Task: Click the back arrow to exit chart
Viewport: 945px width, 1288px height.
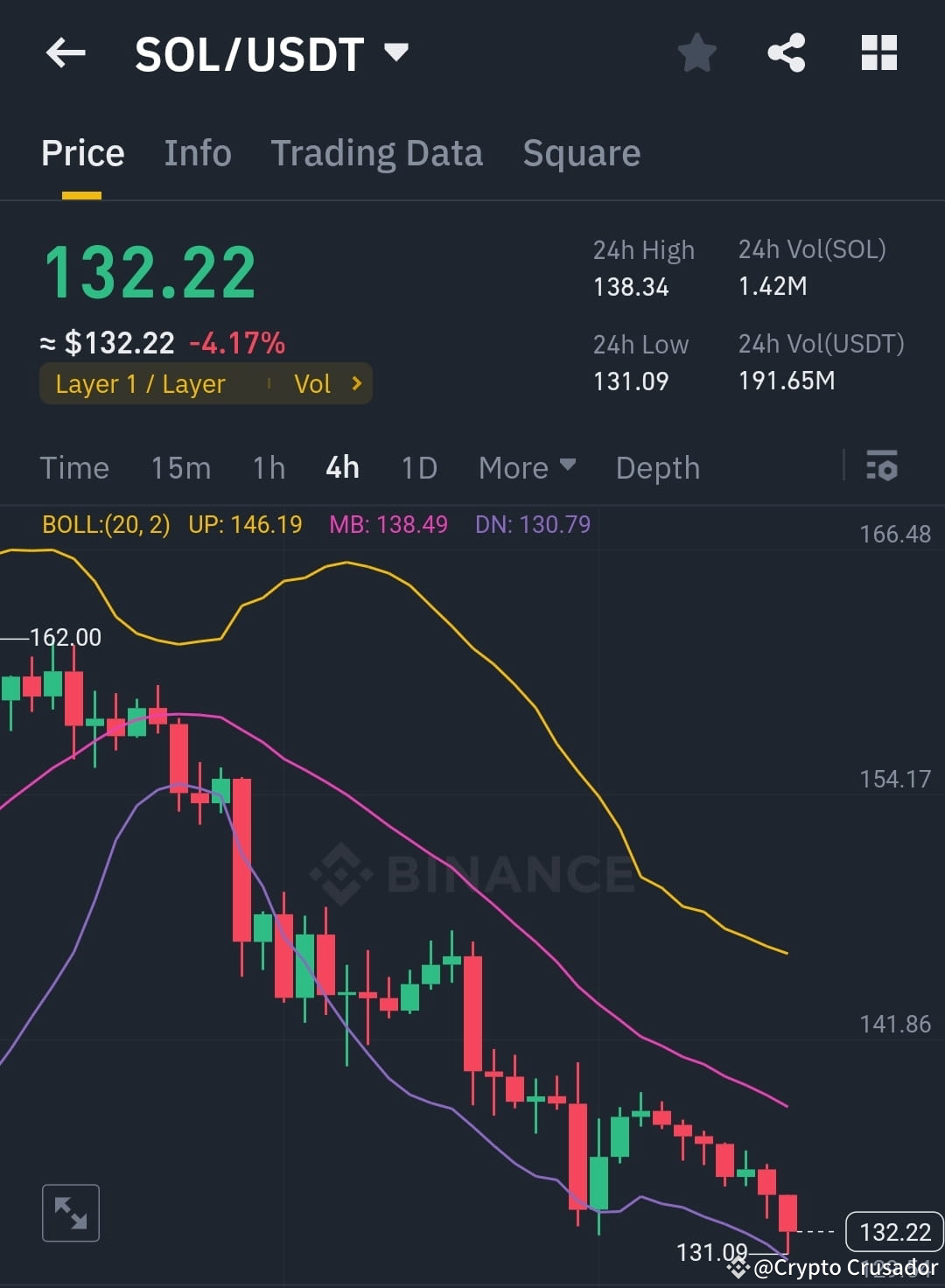Action: [64, 52]
